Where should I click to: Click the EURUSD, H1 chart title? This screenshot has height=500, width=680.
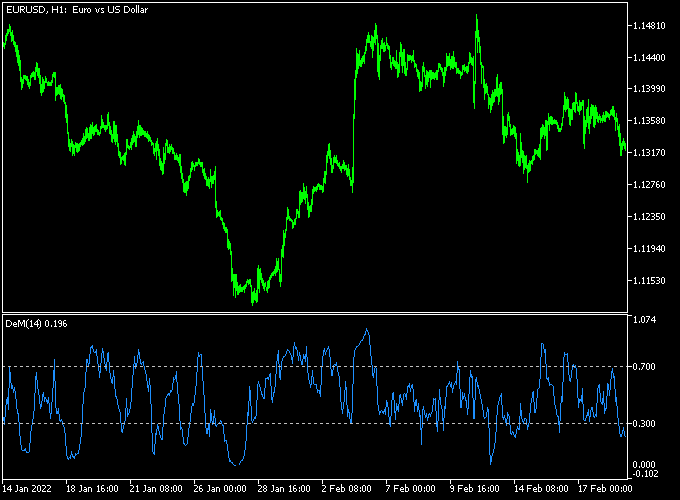tap(77, 10)
